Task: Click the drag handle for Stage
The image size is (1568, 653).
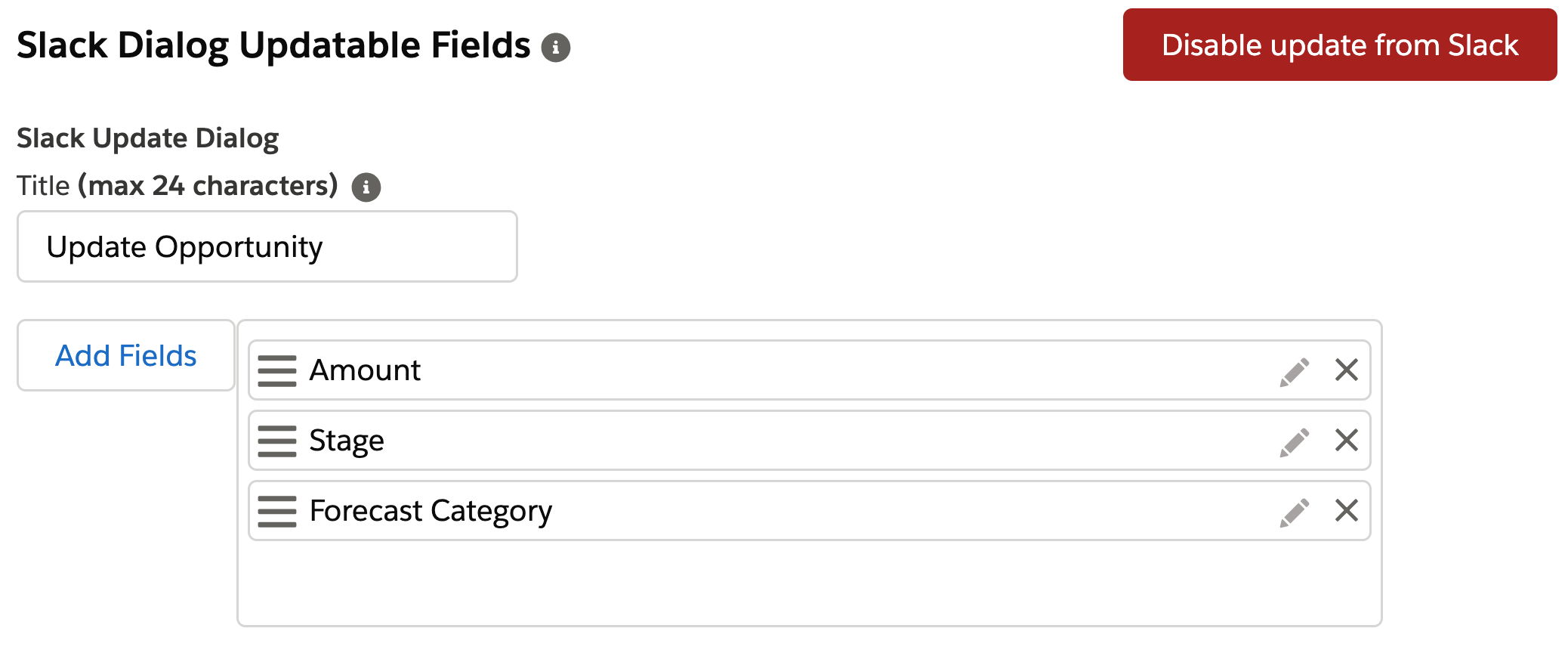Action: (x=276, y=441)
